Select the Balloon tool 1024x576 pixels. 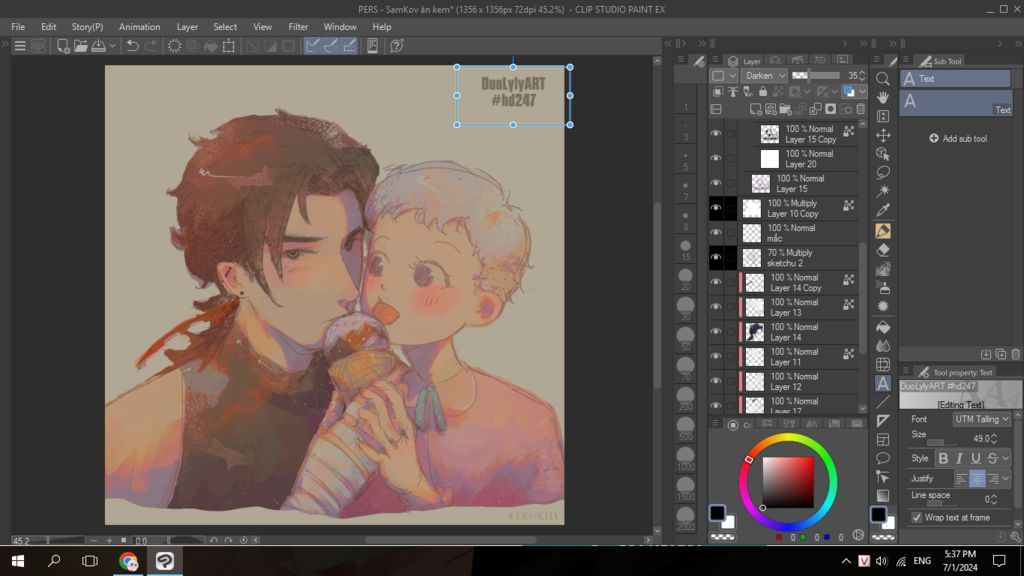click(883, 458)
